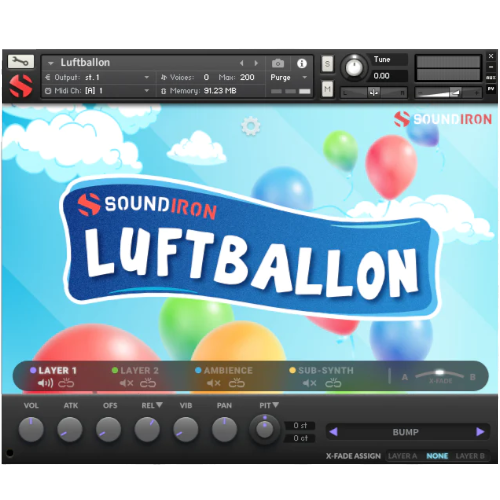Toggle the Sub-Synth link icon
Viewport: 500px width, 500px height.
(x=333, y=383)
